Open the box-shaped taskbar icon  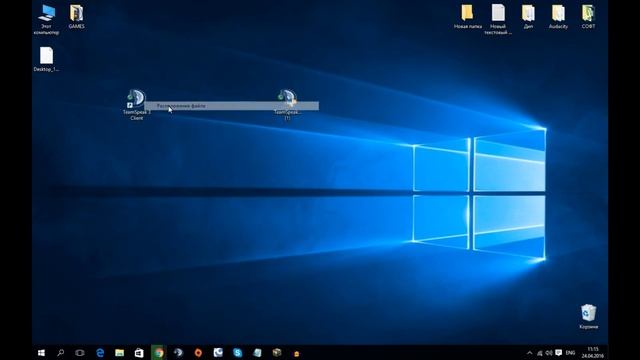[x=277, y=353]
